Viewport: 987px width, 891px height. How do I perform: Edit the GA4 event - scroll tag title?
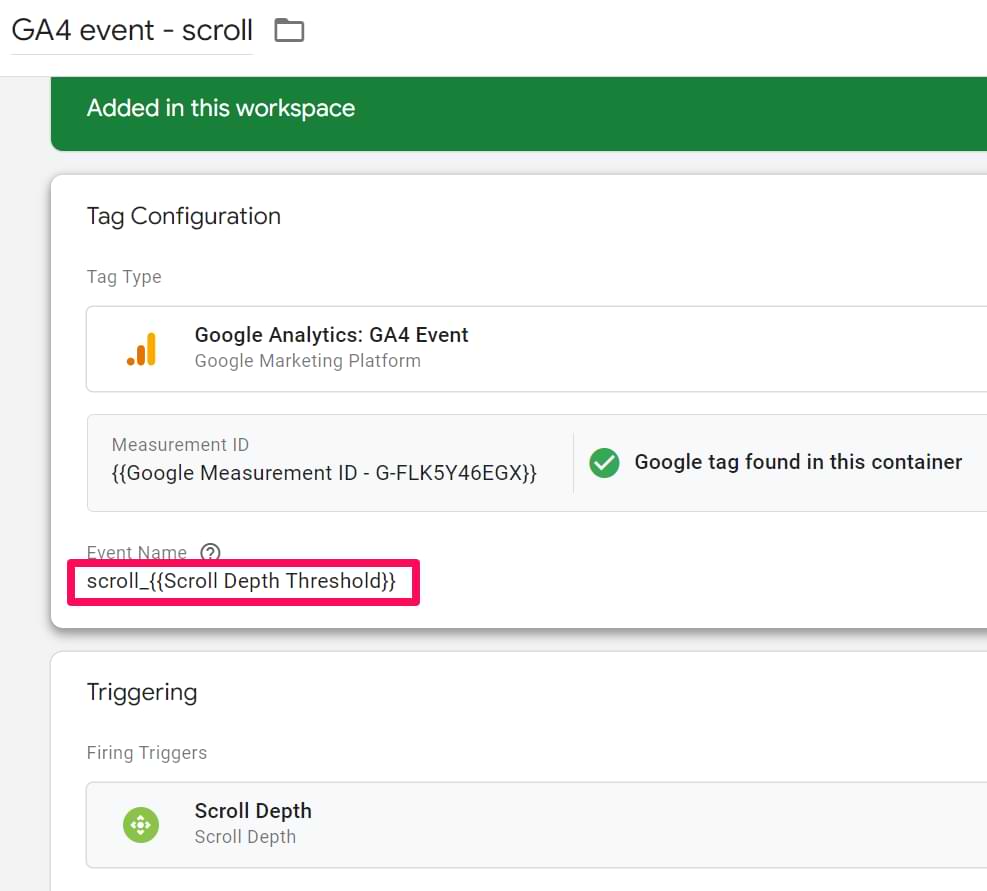point(130,30)
